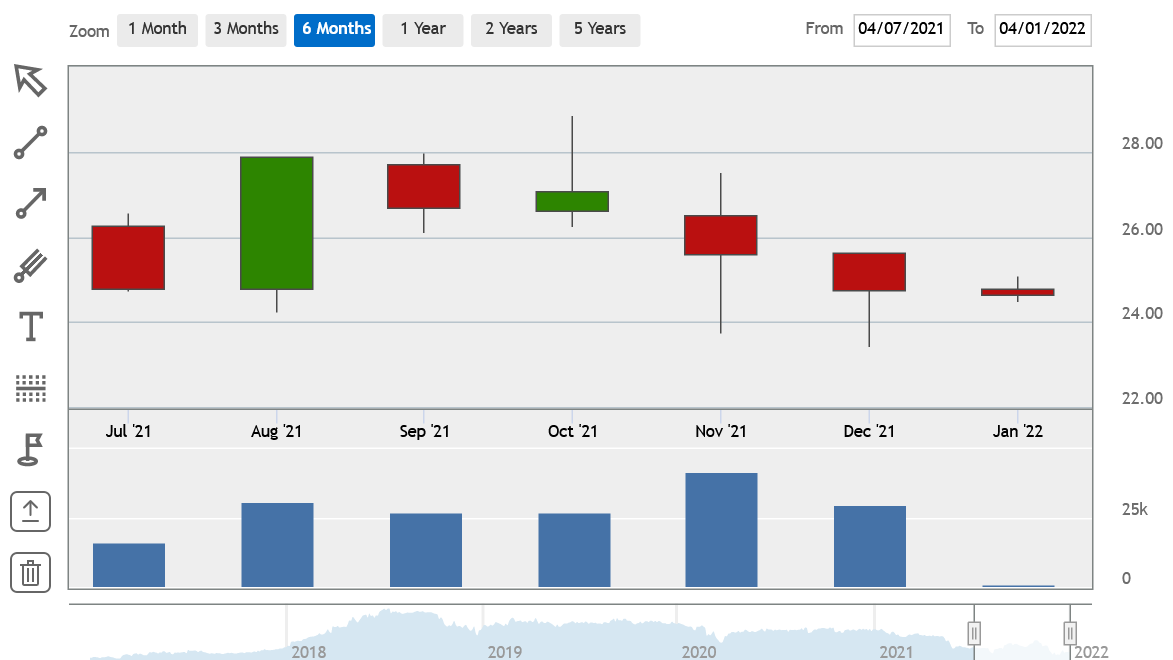Screen dimensions: 1173x660
Task: Activate the flag marker tool
Action: tap(30, 450)
